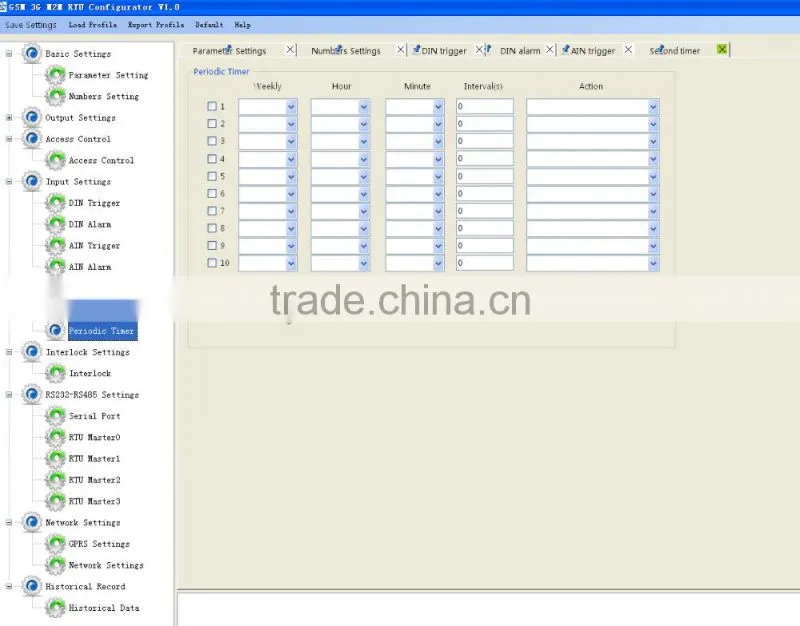
Task: Click the Output Settings gear icon
Action: [x=32, y=117]
